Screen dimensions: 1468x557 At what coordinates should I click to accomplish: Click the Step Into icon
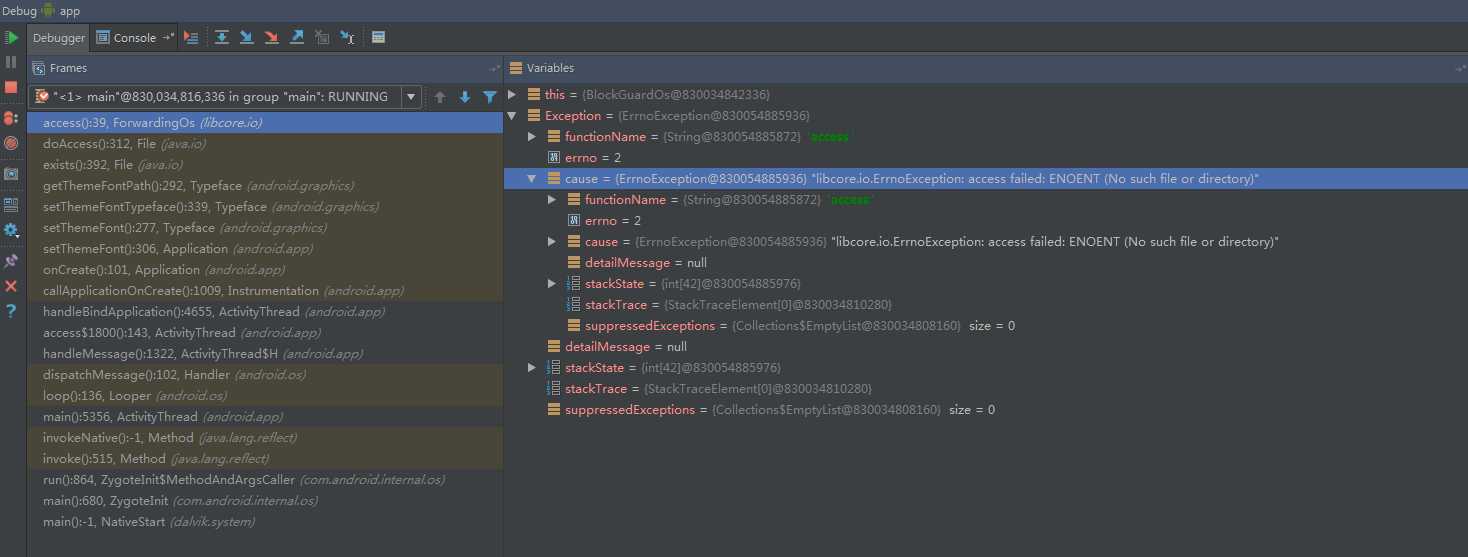coord(247,37)
